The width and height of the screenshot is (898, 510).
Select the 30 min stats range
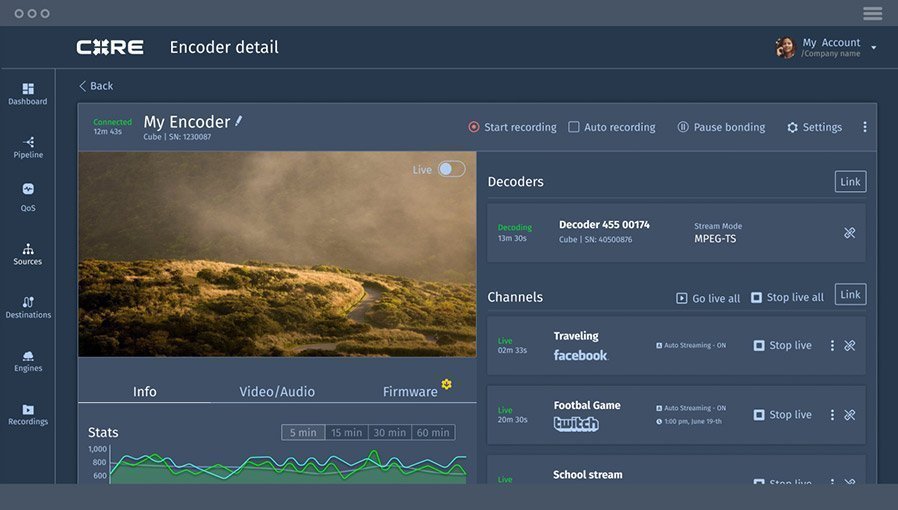[389, 432]
